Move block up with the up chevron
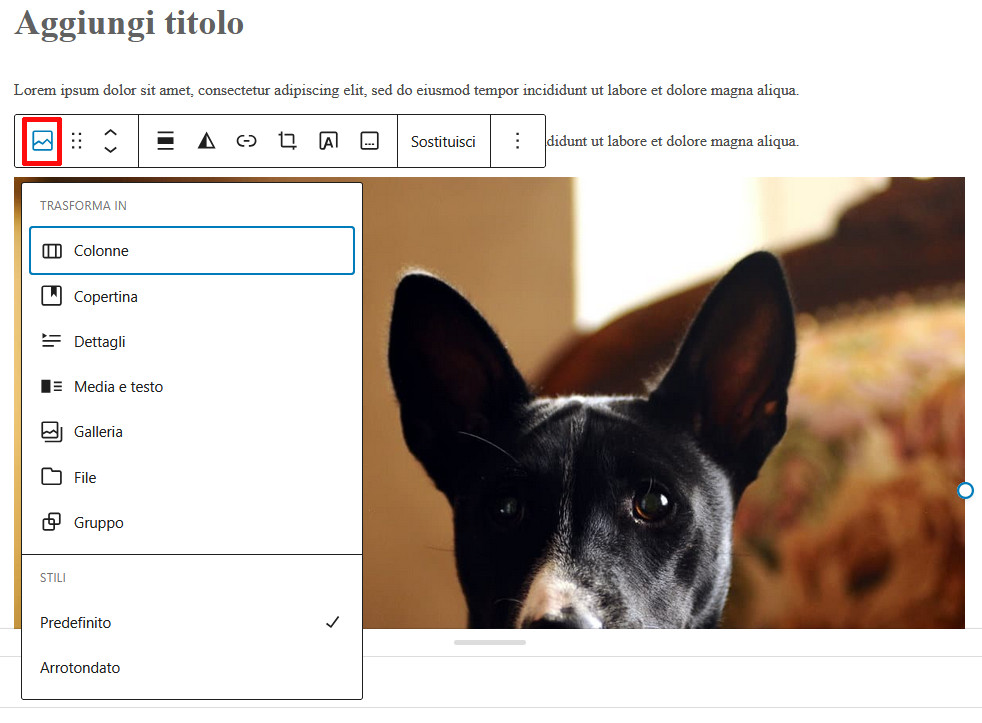This screenshot has width=982, height=723. (110, 133)
